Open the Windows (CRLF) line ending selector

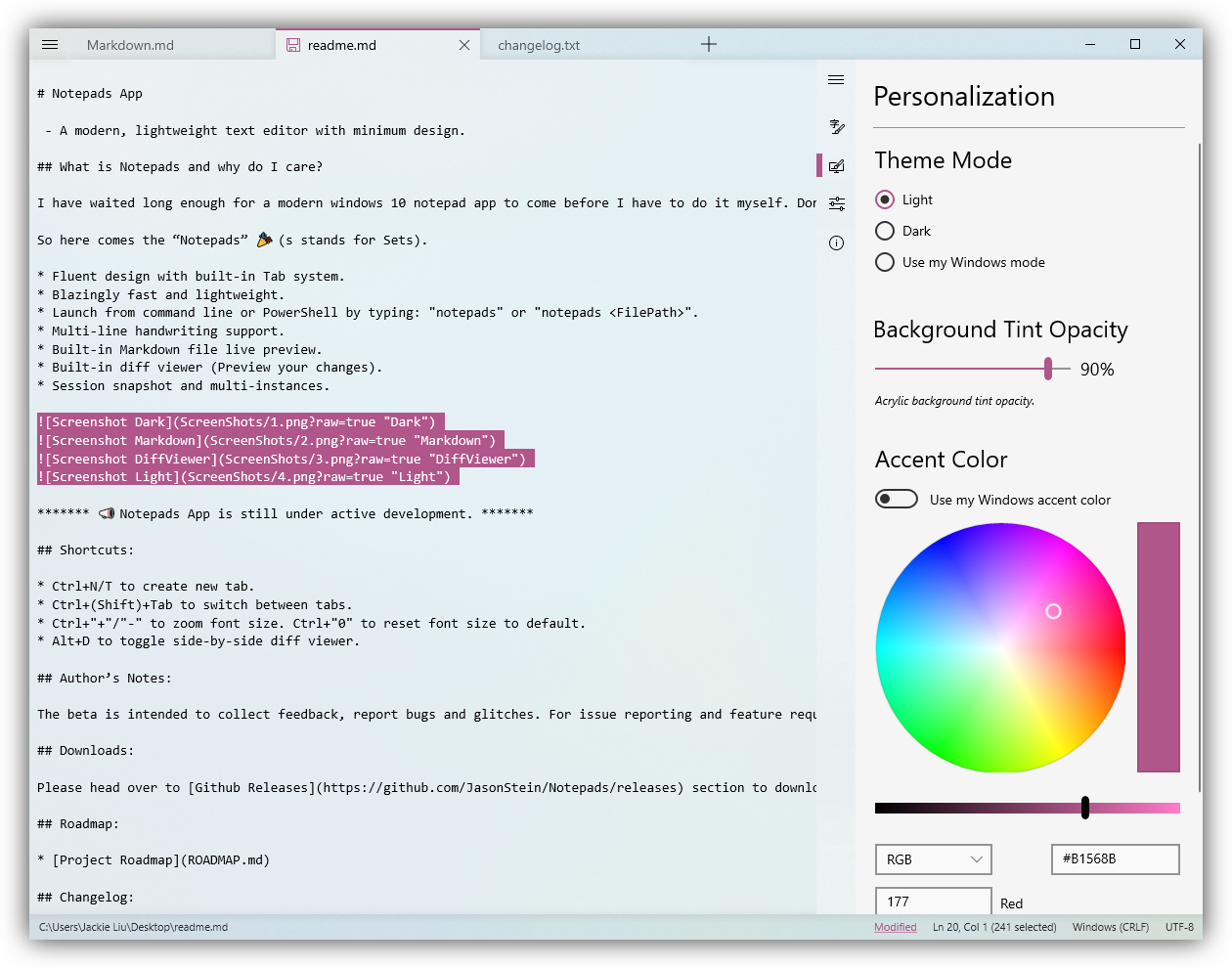tap(1111, 927)
